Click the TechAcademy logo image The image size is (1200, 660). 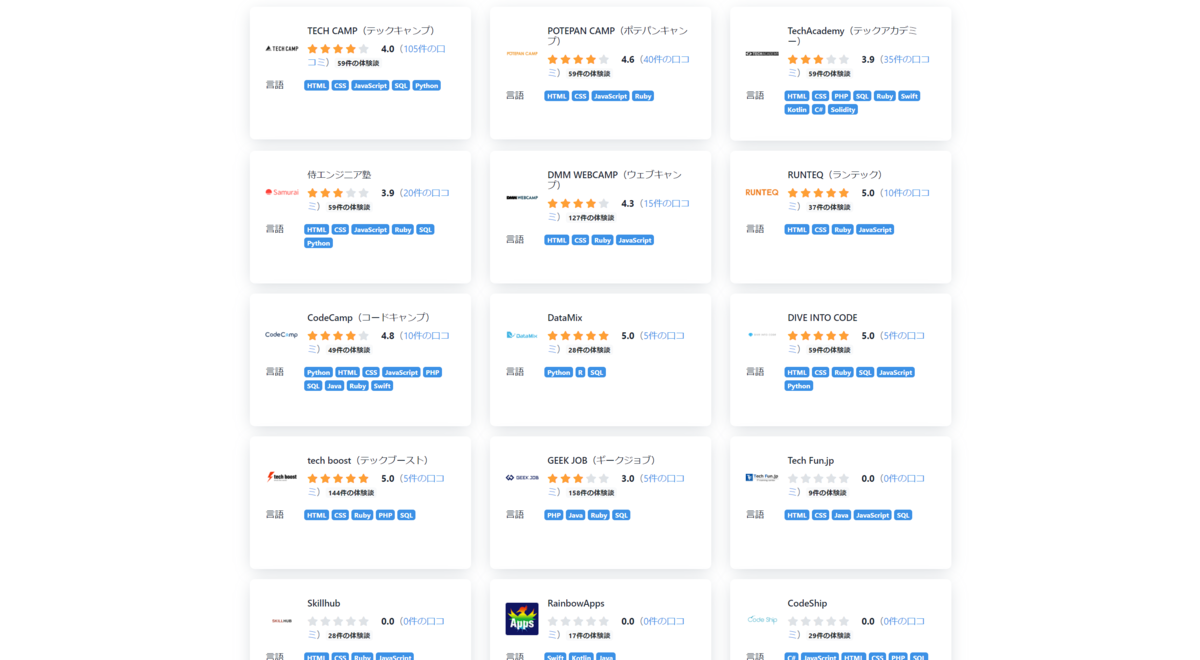tap(762, 53)
